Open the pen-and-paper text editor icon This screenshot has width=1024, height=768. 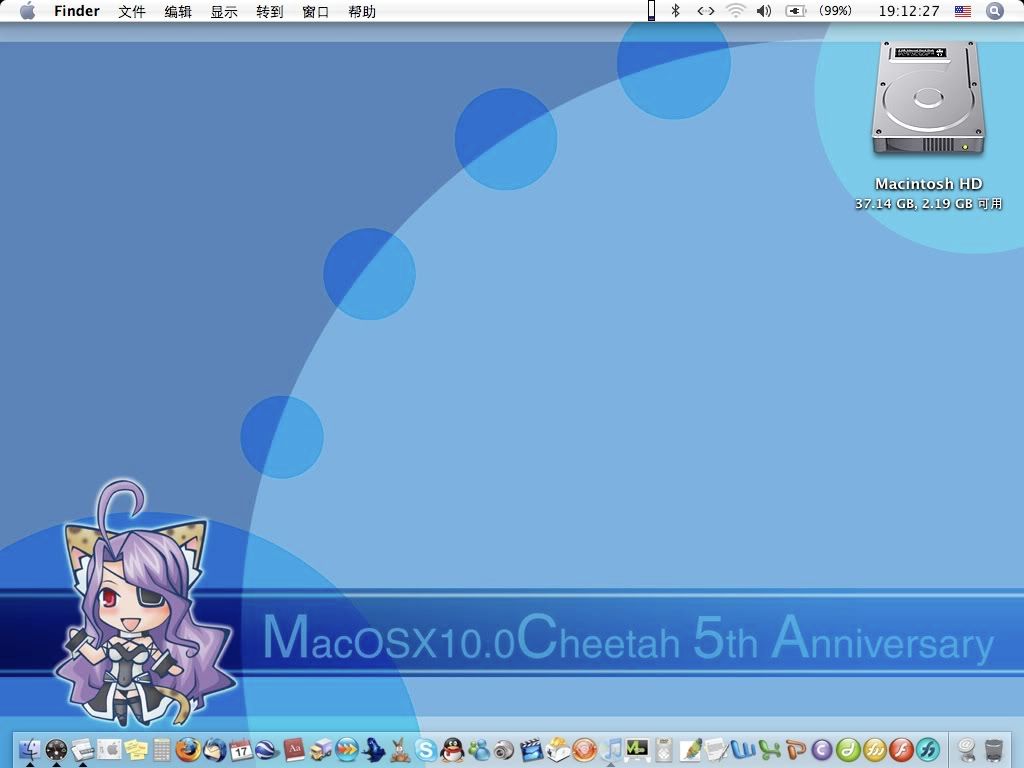716,750
